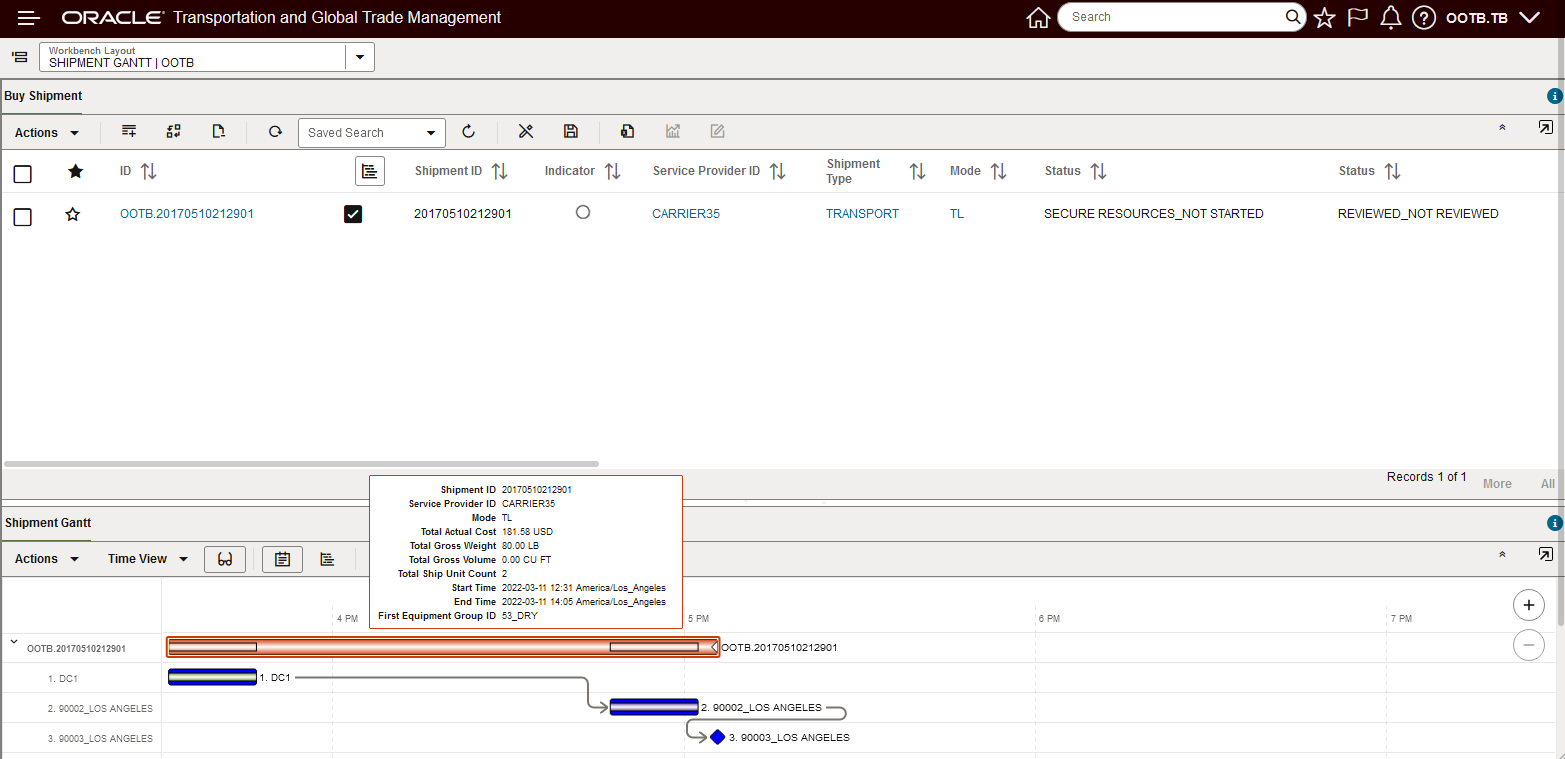This screenshot has height=759, width=1565.
Task: Click Gantt icon button in table header
Action: tap(370, 171)
